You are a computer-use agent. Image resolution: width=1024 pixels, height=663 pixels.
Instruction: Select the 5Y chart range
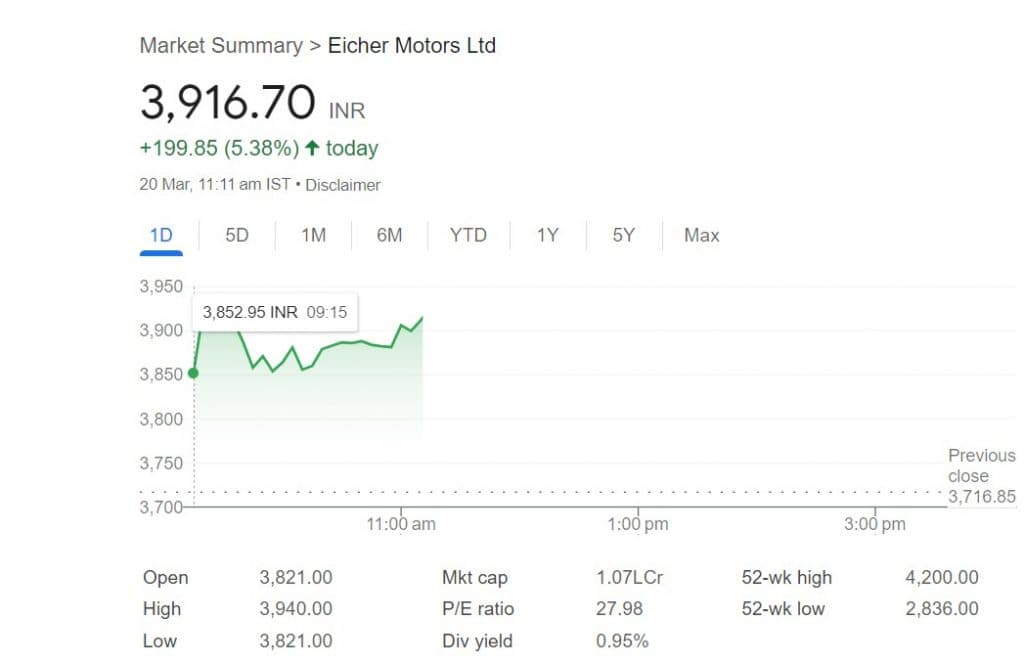click(x=622, y=235)
